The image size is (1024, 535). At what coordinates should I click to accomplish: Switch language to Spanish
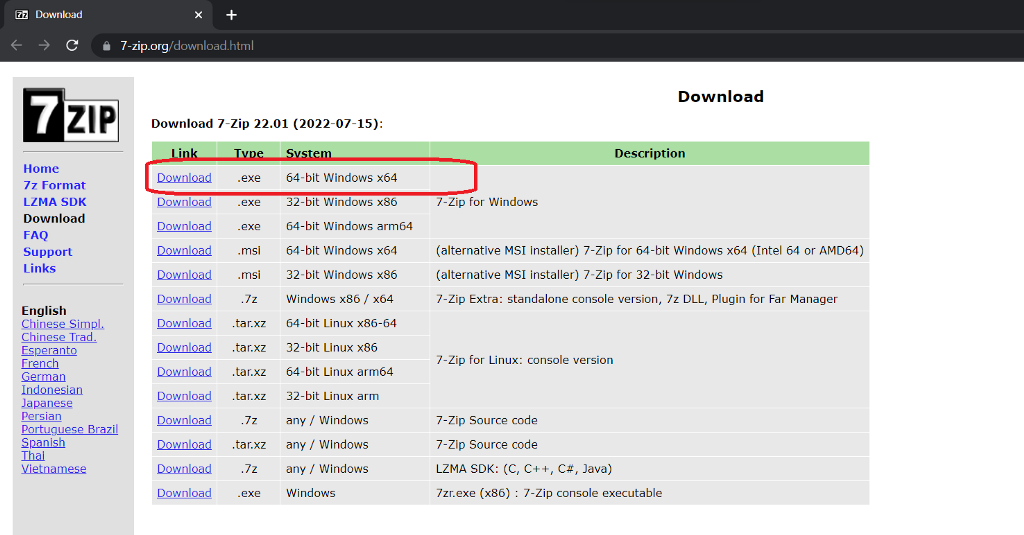(43, 442)
